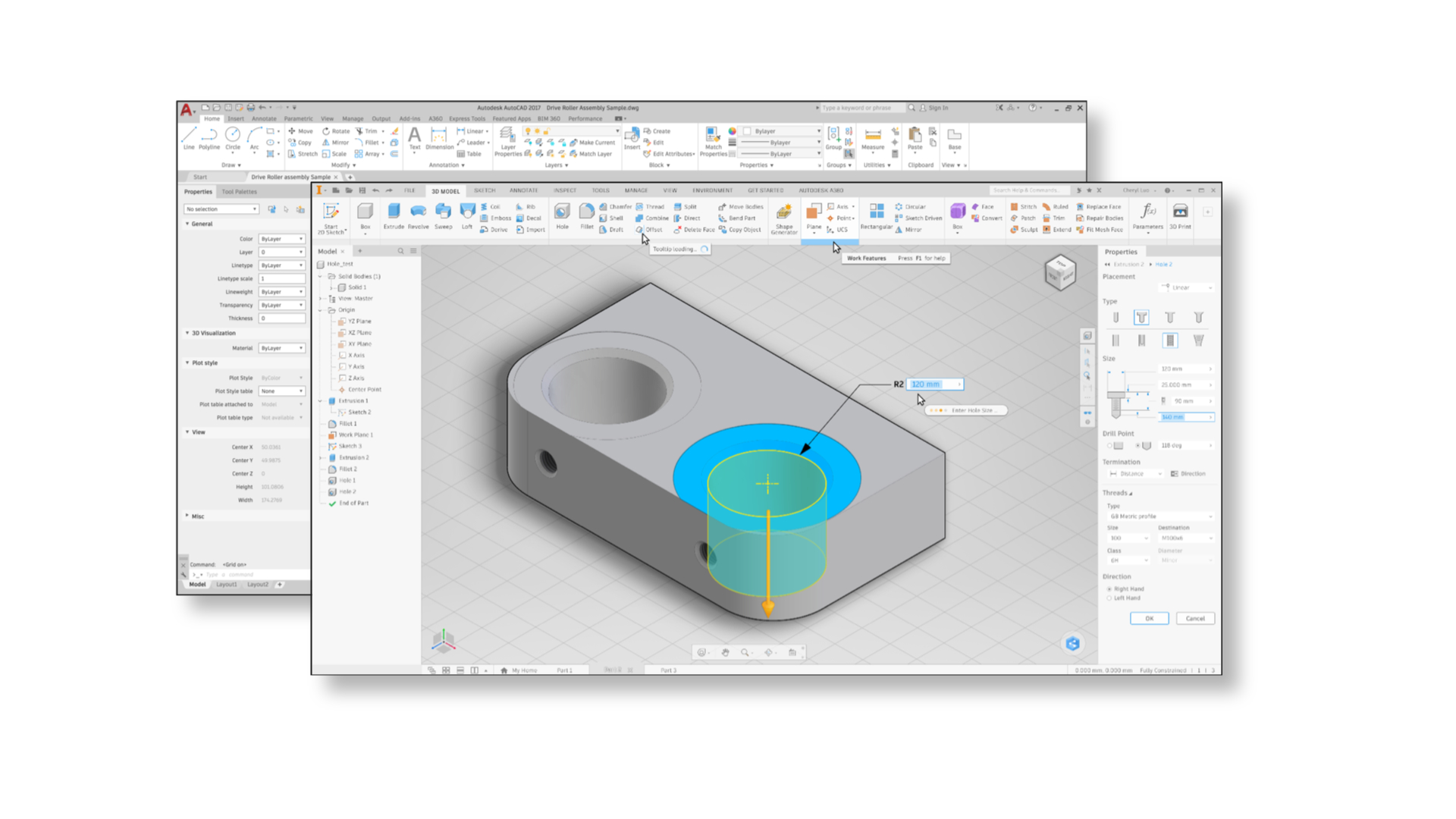This screenshot has width=1456, height=819.
Task: Open the Layout1 tab in AutoCAD
Action: pos(227,585)
